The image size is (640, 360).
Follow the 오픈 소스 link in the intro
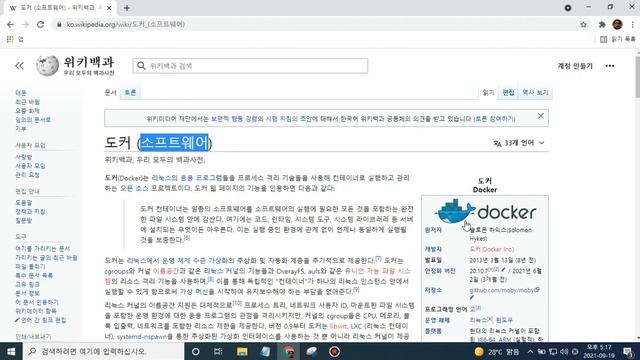(134, 188)
